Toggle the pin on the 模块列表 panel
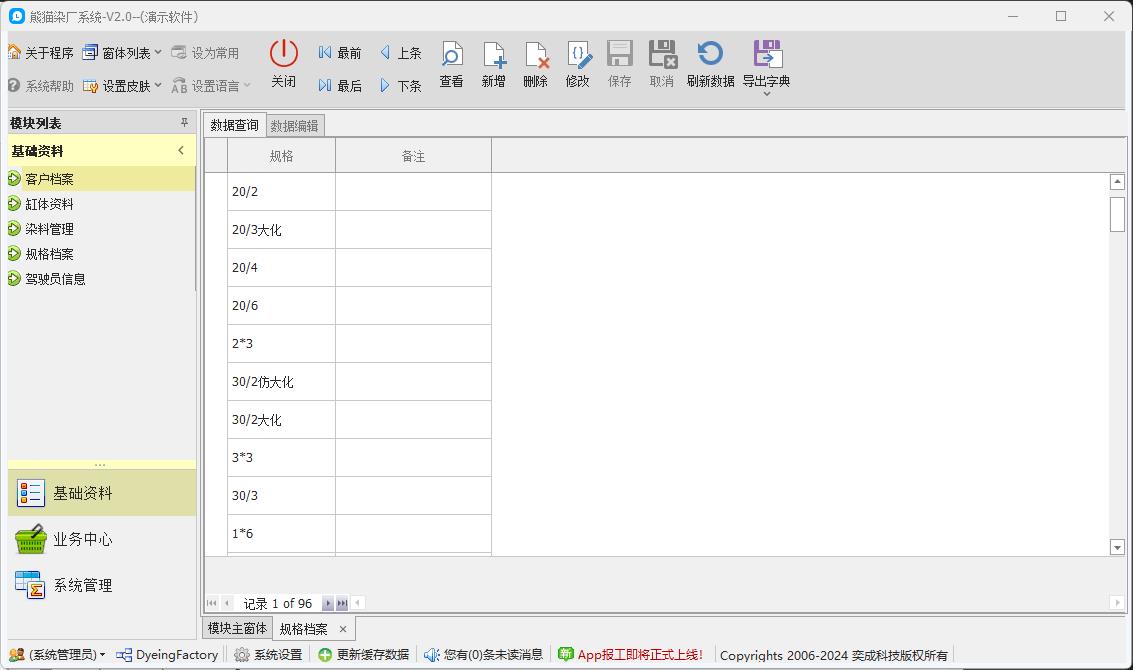 click(182, 122)
